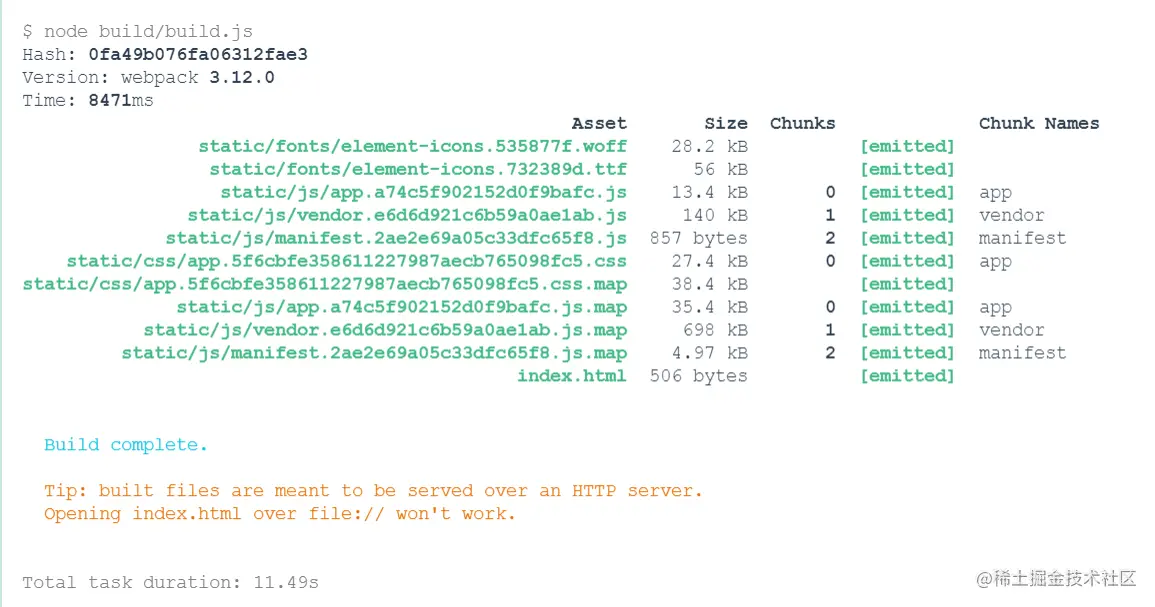This screenshot has width=1155, height=607.
Task: Click the Build complete message
Action: click(126, 446)
